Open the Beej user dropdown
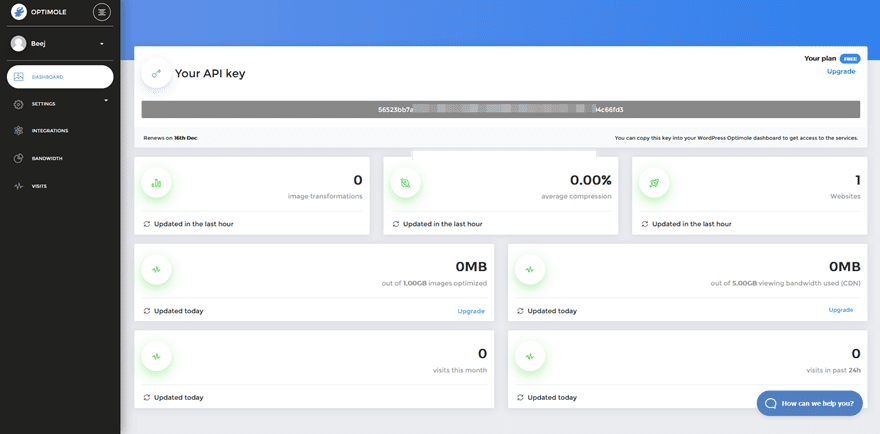 pos(101,44)
